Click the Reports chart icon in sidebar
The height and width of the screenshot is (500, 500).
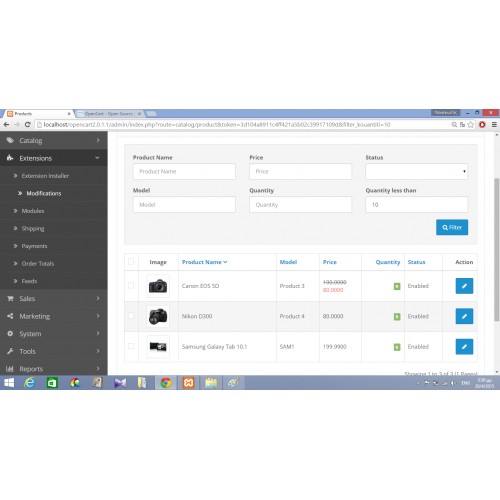coord(10,369)
